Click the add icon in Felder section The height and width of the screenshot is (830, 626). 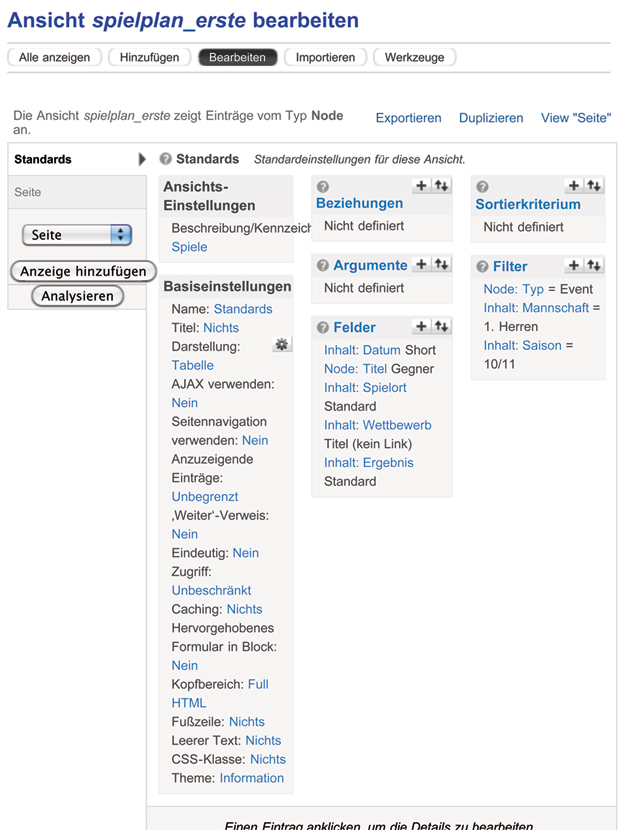pyautogui.click(x=421, y=327)
